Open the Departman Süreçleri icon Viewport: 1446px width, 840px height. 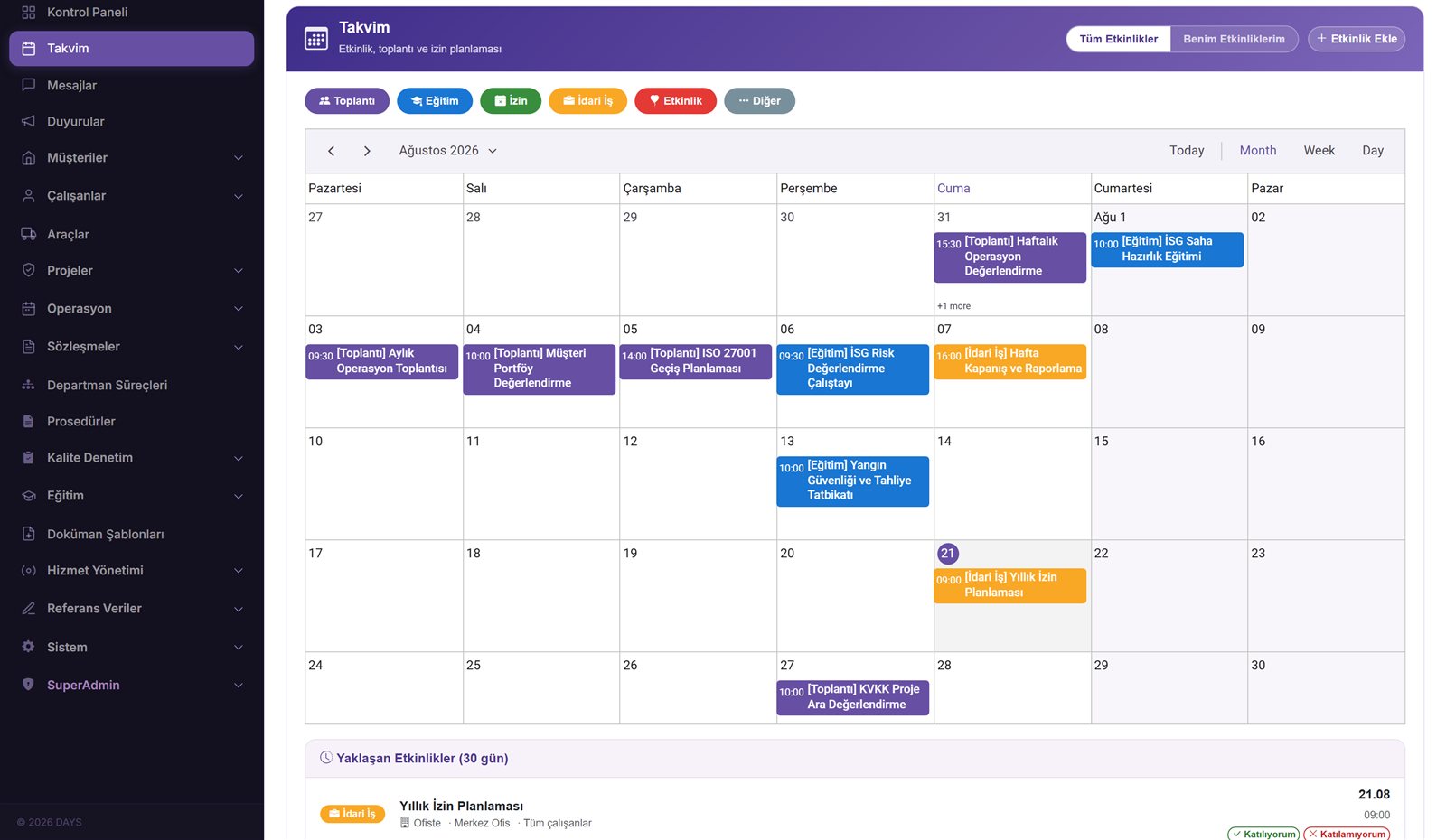coord(28,385)
